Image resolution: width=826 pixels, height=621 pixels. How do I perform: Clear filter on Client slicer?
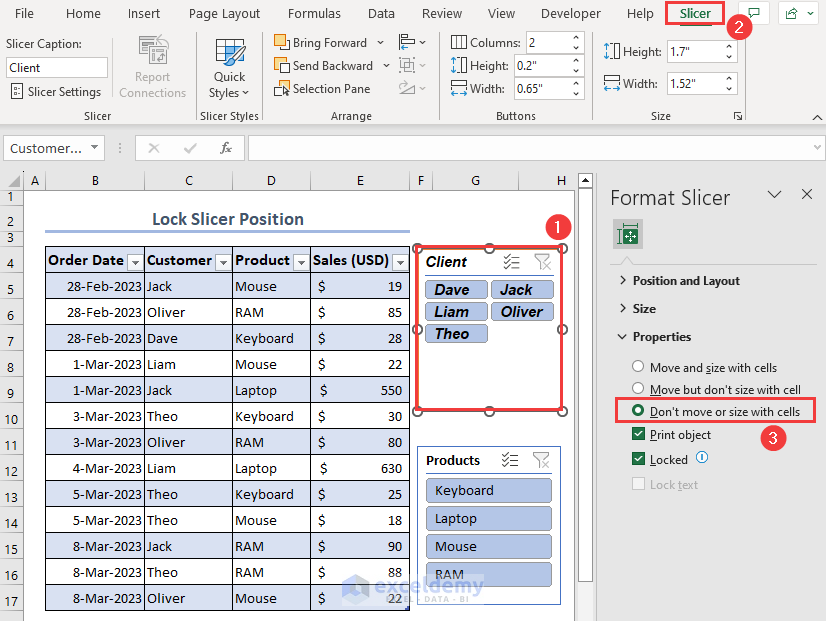[x=542, y=262]
